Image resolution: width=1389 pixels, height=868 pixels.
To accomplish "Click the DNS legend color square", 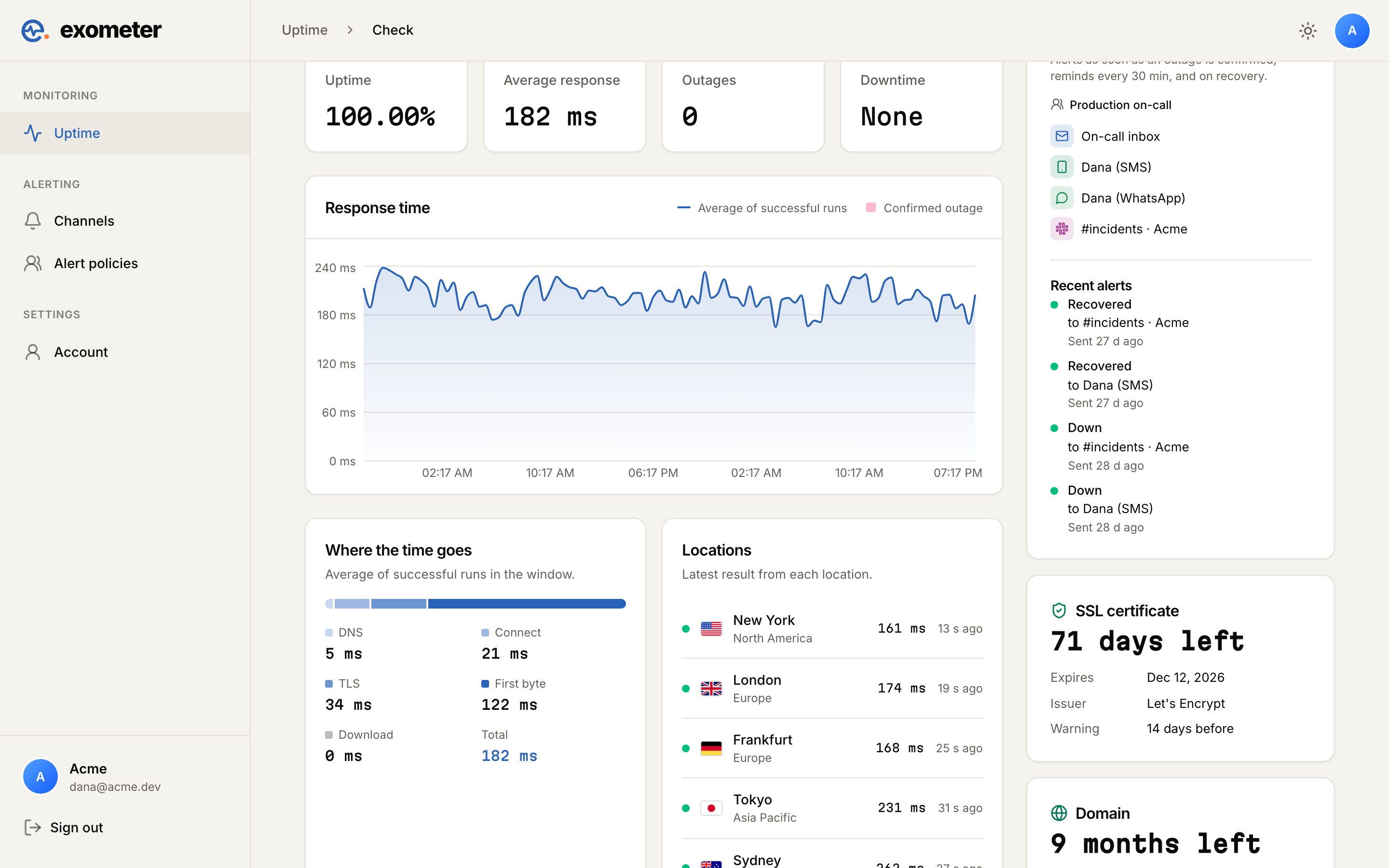I will [329, 632].
